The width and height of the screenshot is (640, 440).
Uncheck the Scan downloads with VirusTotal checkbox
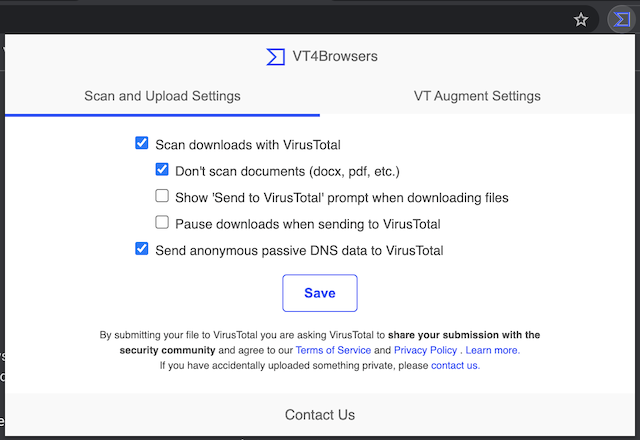pyautogui.click(x=142, y=144)
